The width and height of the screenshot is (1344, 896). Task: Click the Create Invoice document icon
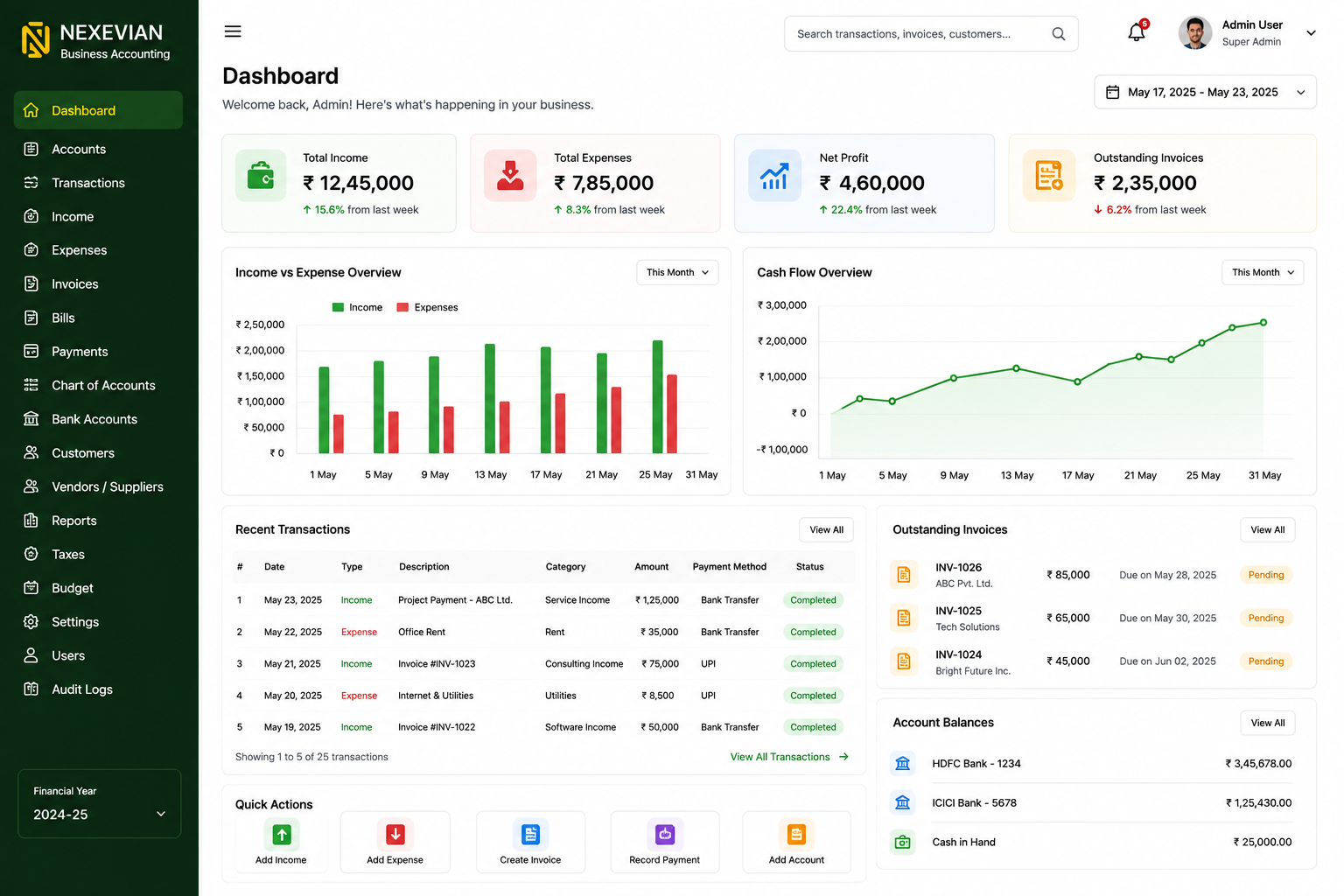click(x=531, y=835)
